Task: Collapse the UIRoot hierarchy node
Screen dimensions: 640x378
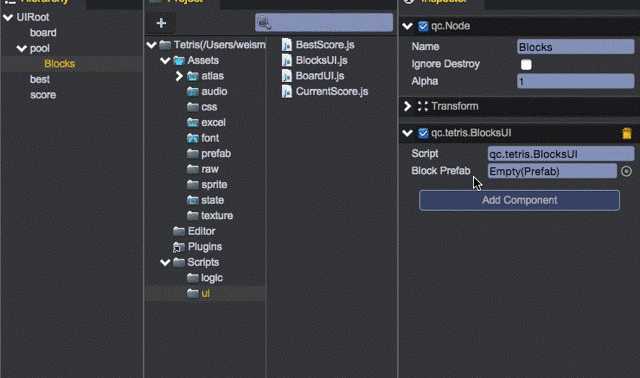Action: [8, 17]
